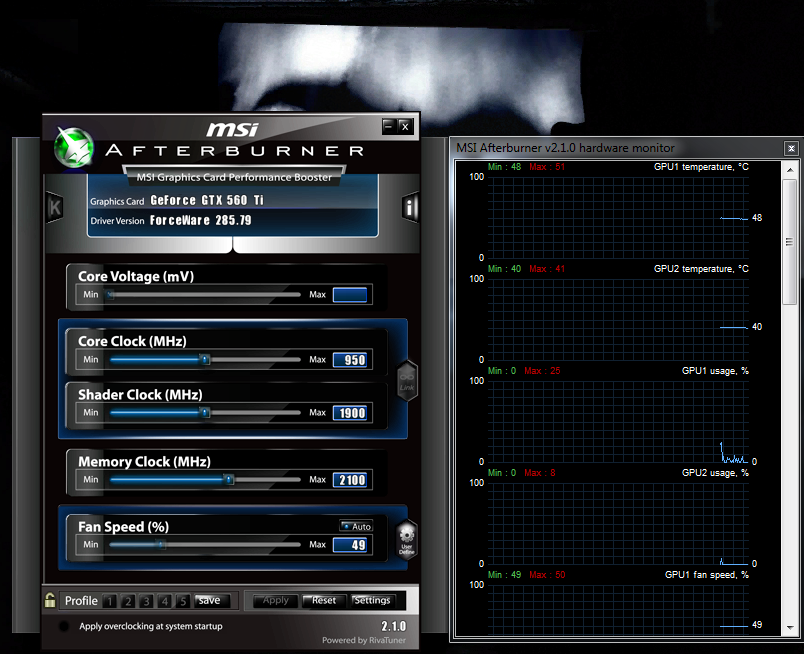Save the current profile
The image size is (804, 654).
210,601
